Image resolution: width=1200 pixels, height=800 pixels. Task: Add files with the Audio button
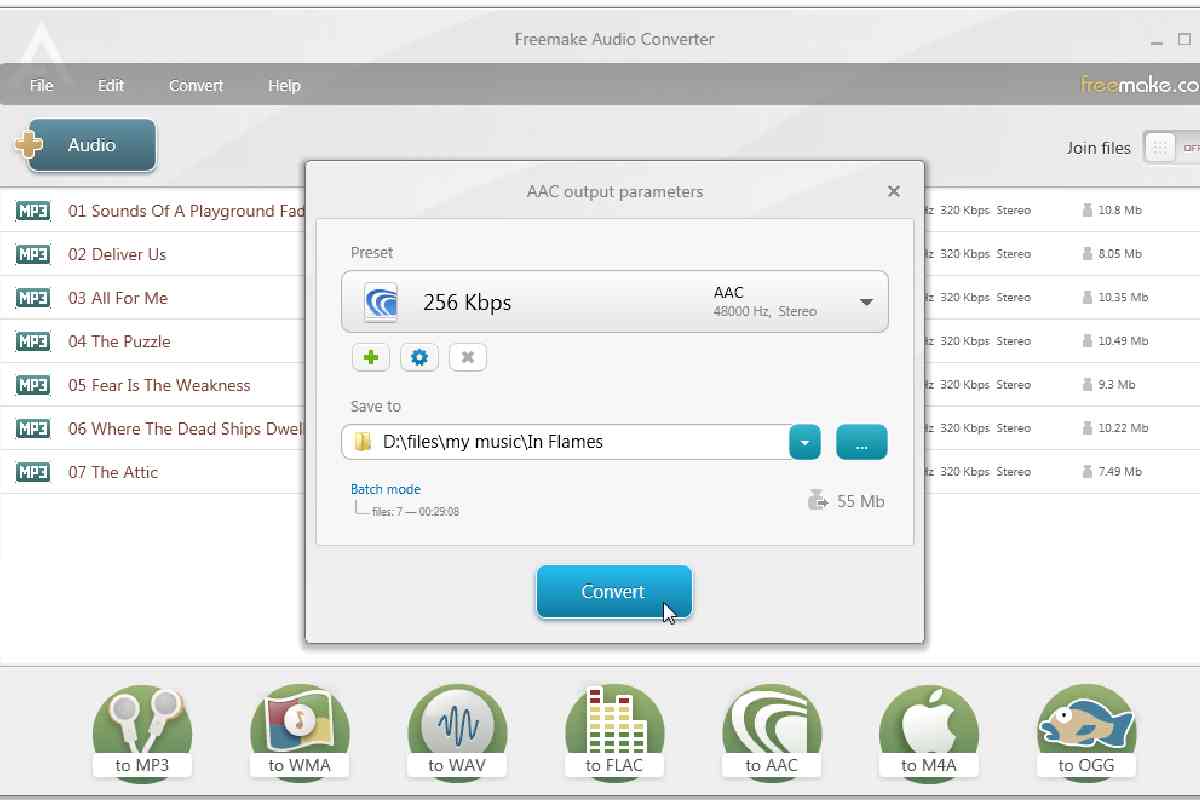pos(92,145)
